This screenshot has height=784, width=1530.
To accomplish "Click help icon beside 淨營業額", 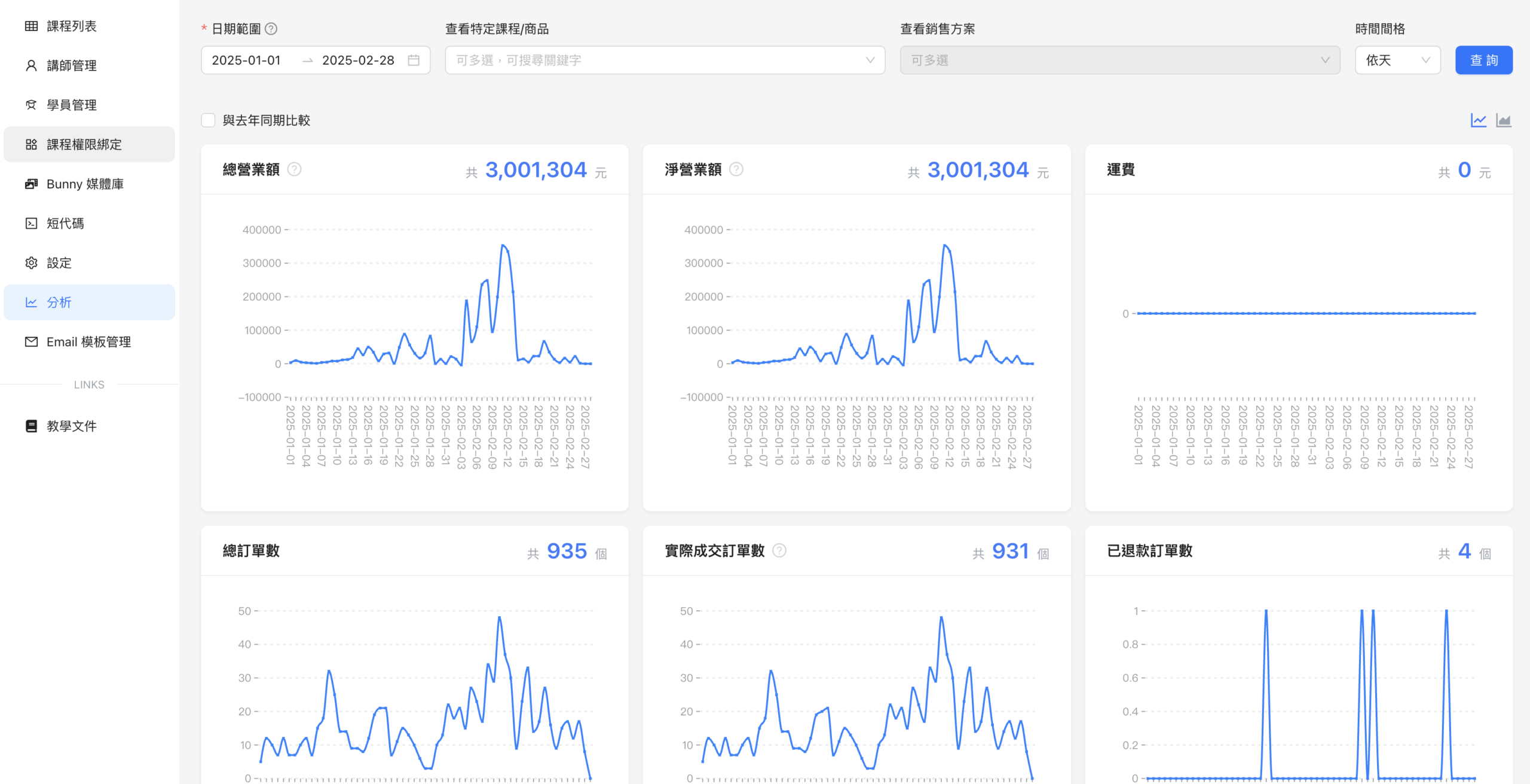I will (x=736, y=170).
